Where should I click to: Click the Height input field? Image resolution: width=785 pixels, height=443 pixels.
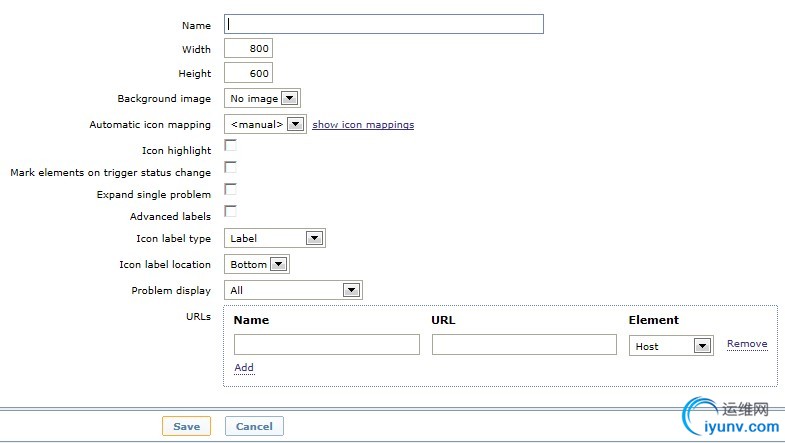248,73
